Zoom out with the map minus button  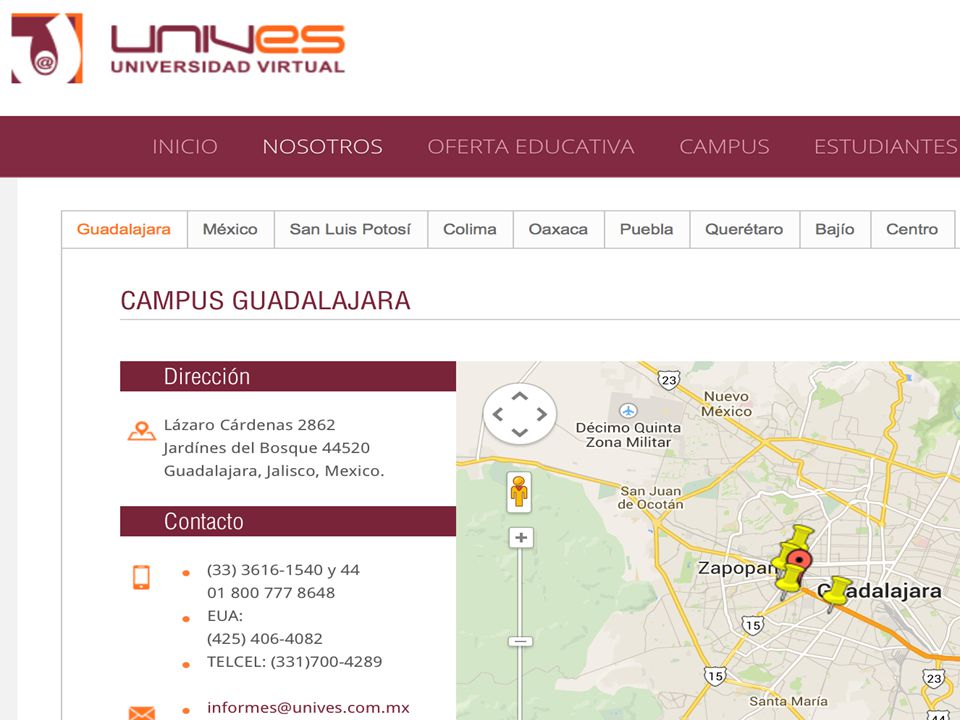click(x=521, y=642)
